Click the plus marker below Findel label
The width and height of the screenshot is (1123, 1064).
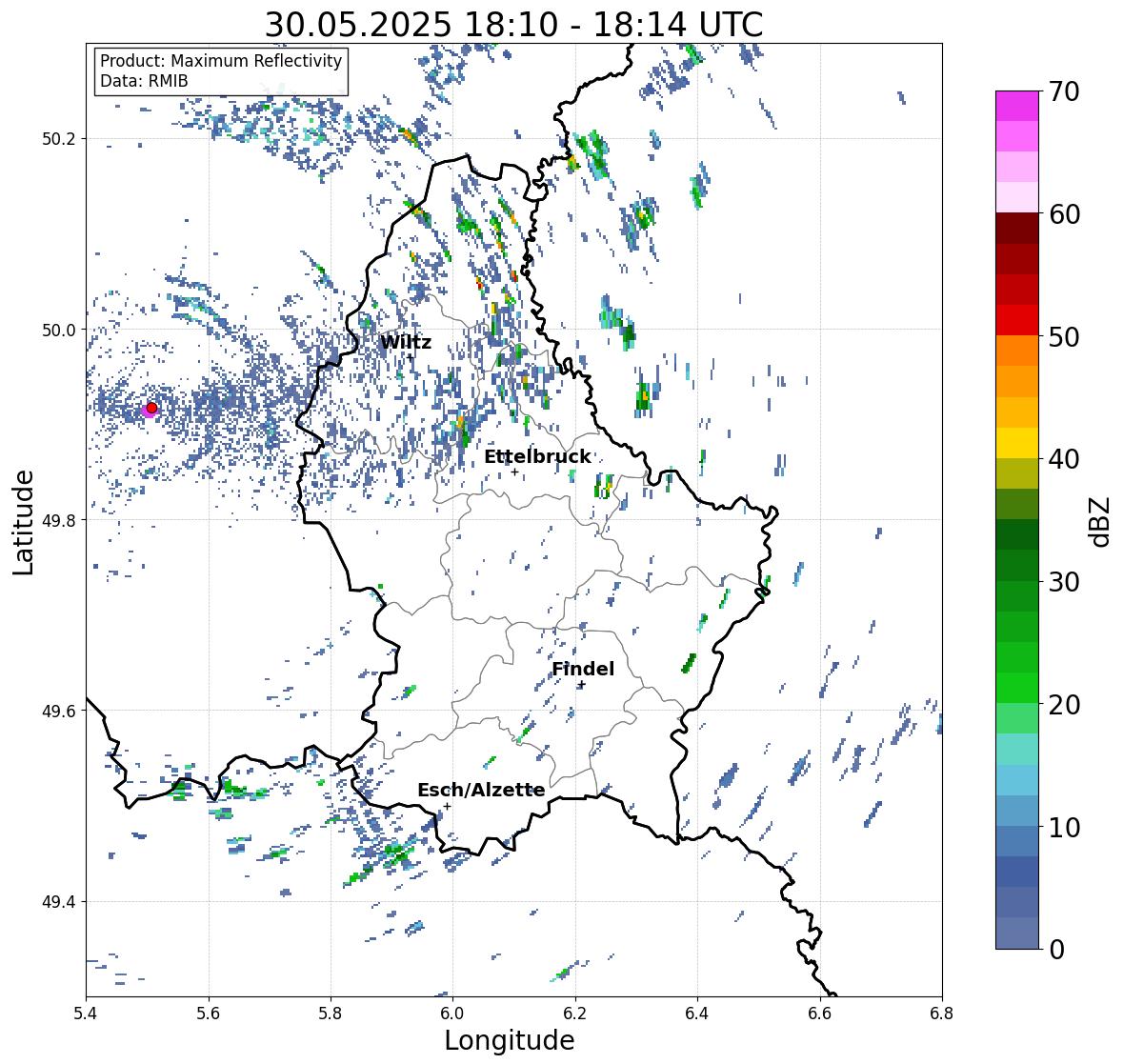582,685
